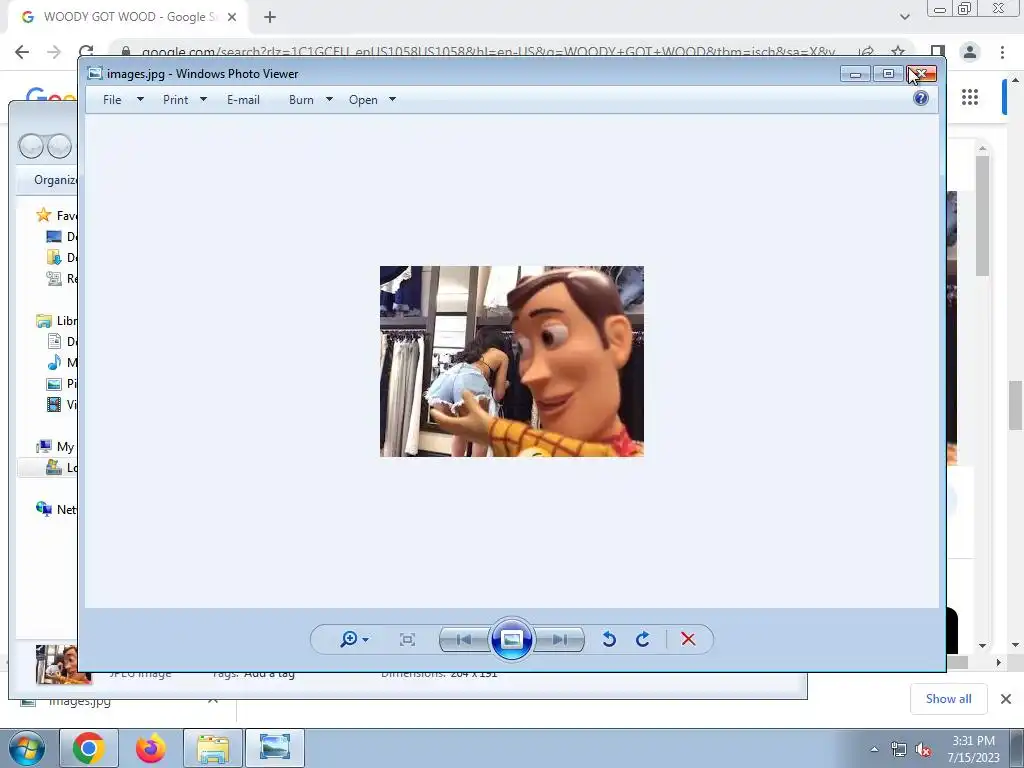Click the Explorer Back round button

click(x=31, y=146)
